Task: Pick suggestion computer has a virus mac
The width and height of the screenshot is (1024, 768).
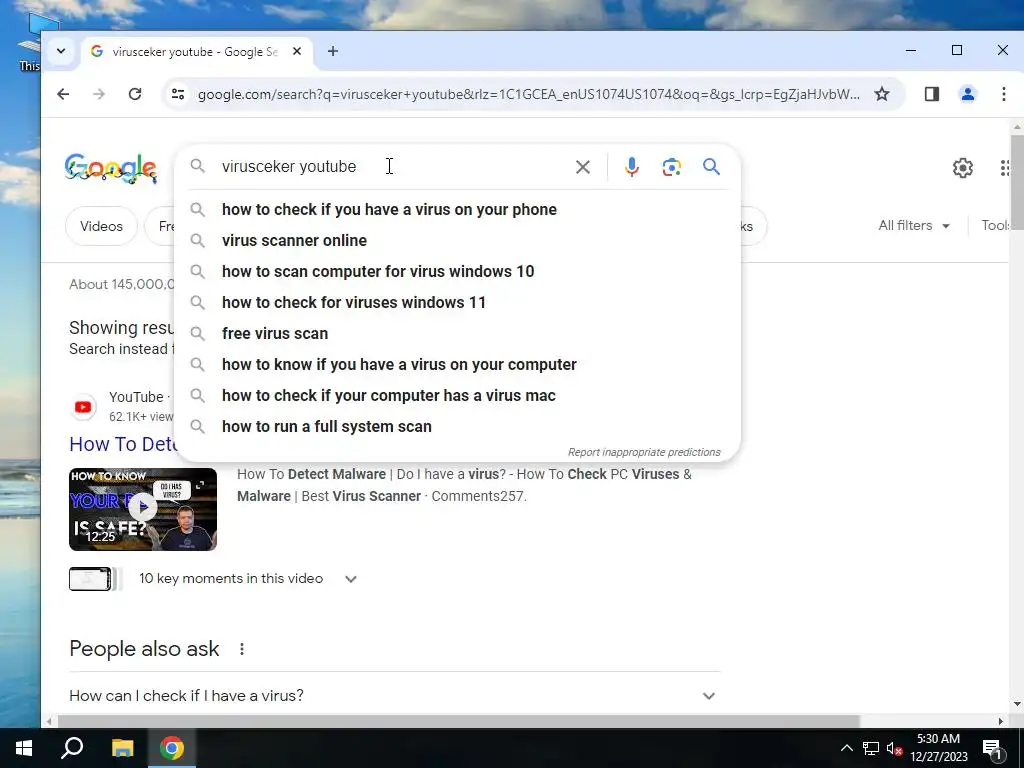Action: 457,396
